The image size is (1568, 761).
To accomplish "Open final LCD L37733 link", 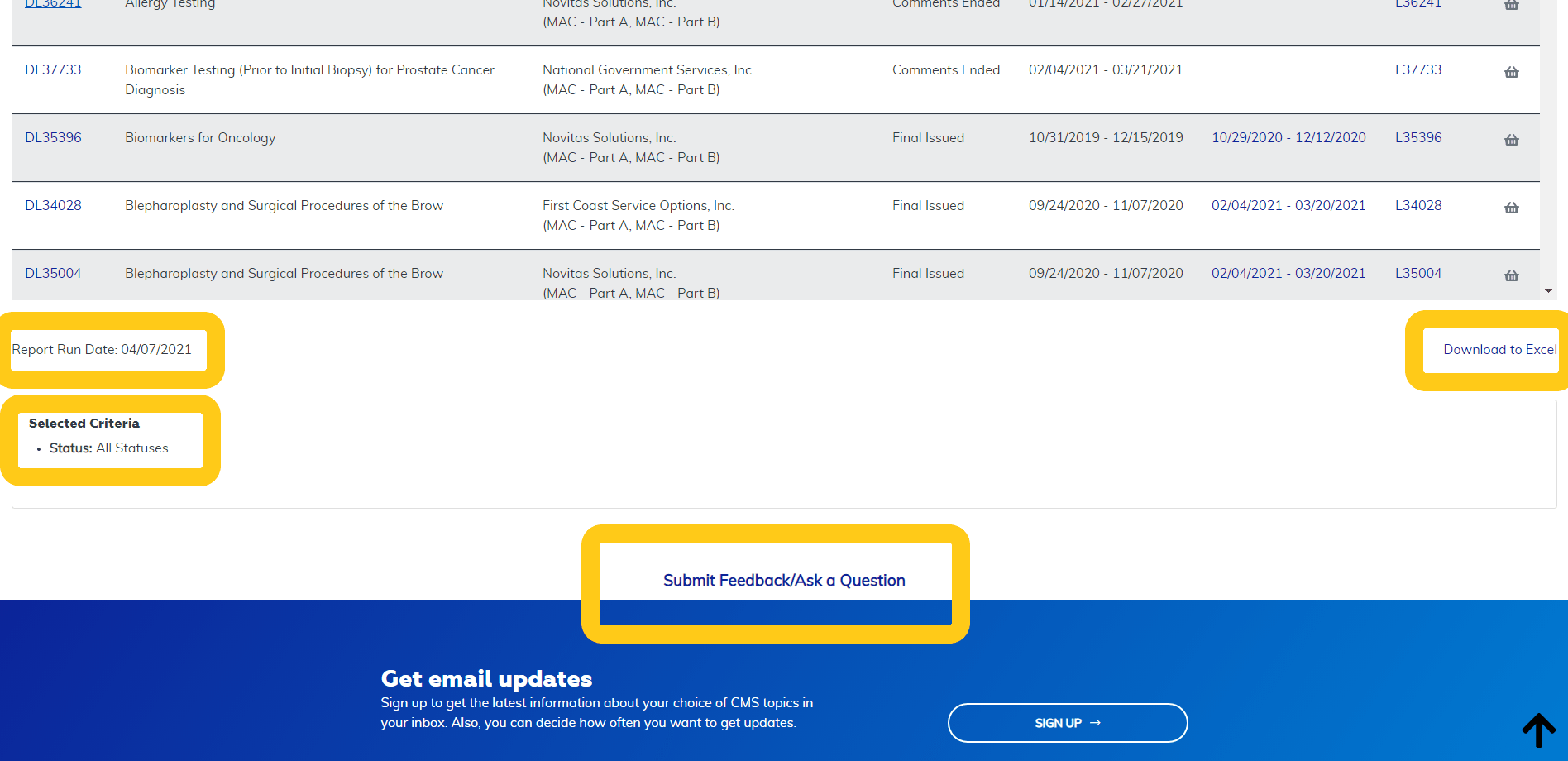I will point(1417,70).
